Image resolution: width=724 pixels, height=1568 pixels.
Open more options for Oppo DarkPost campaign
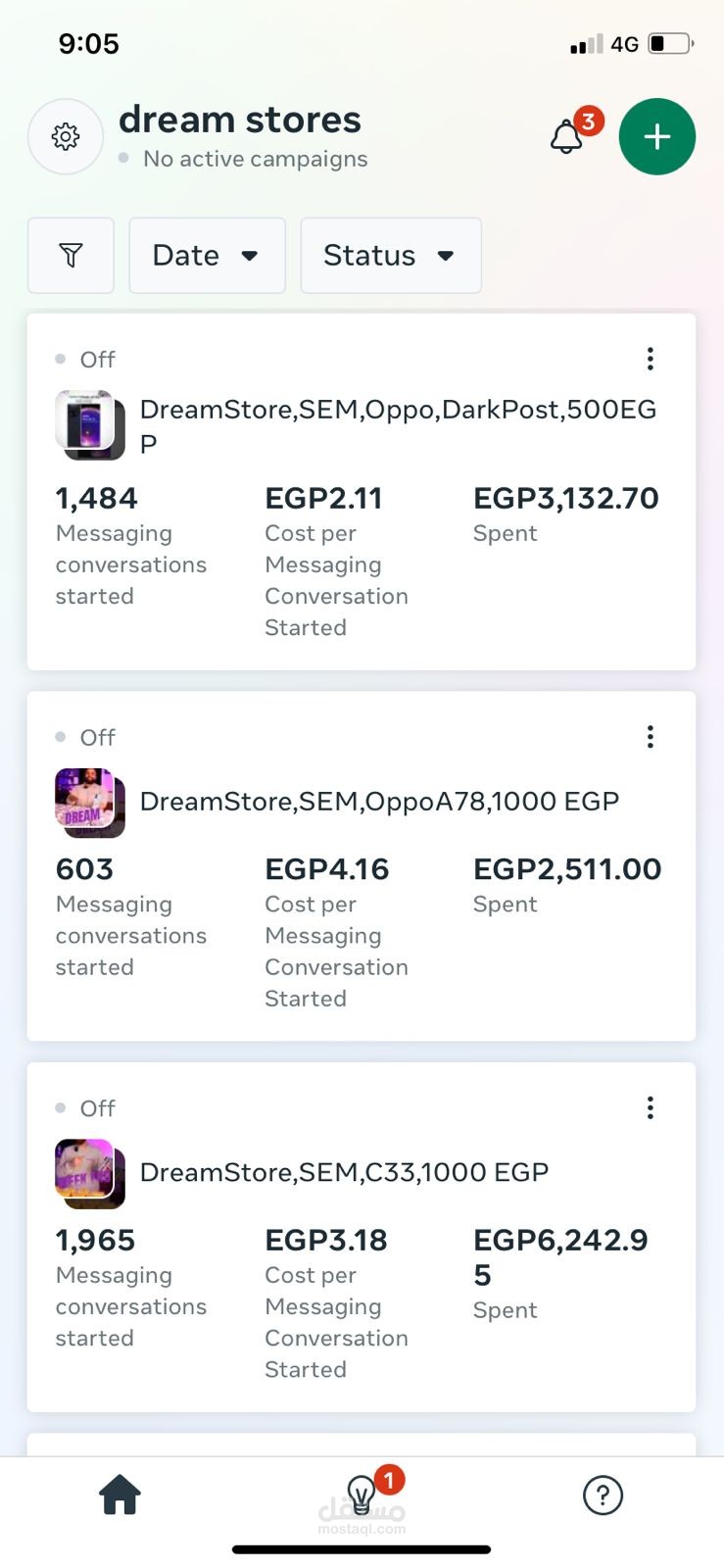pyautogui.click(x=650, y=359)
